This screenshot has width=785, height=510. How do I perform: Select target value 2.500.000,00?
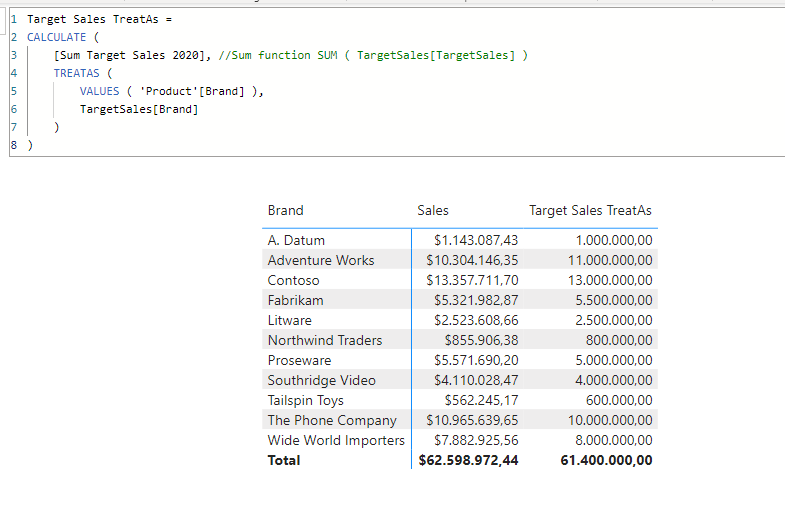[x=614, y=320]
